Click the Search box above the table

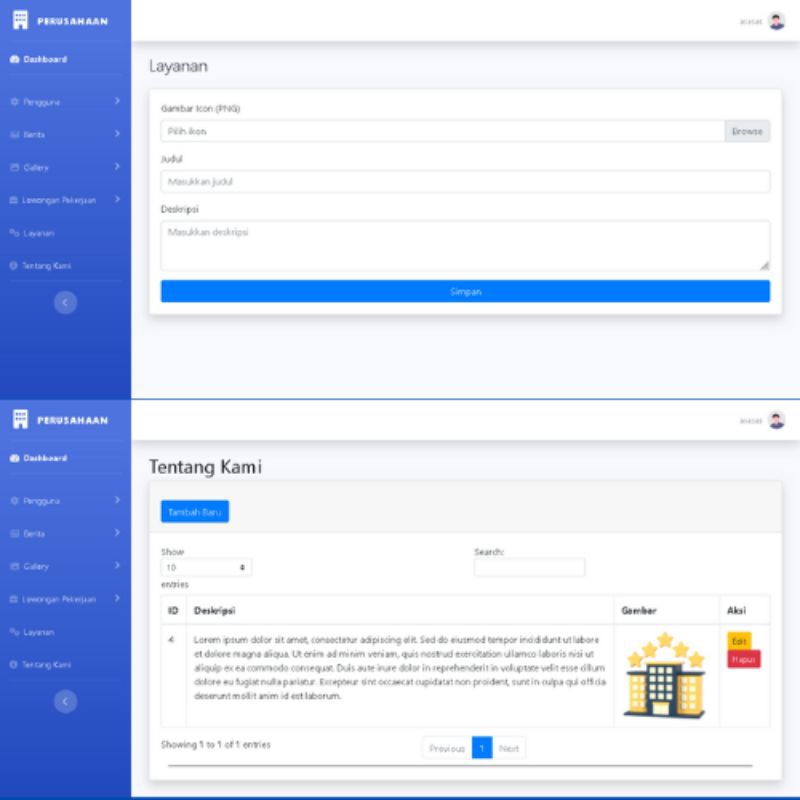click(x=529, y=567)
